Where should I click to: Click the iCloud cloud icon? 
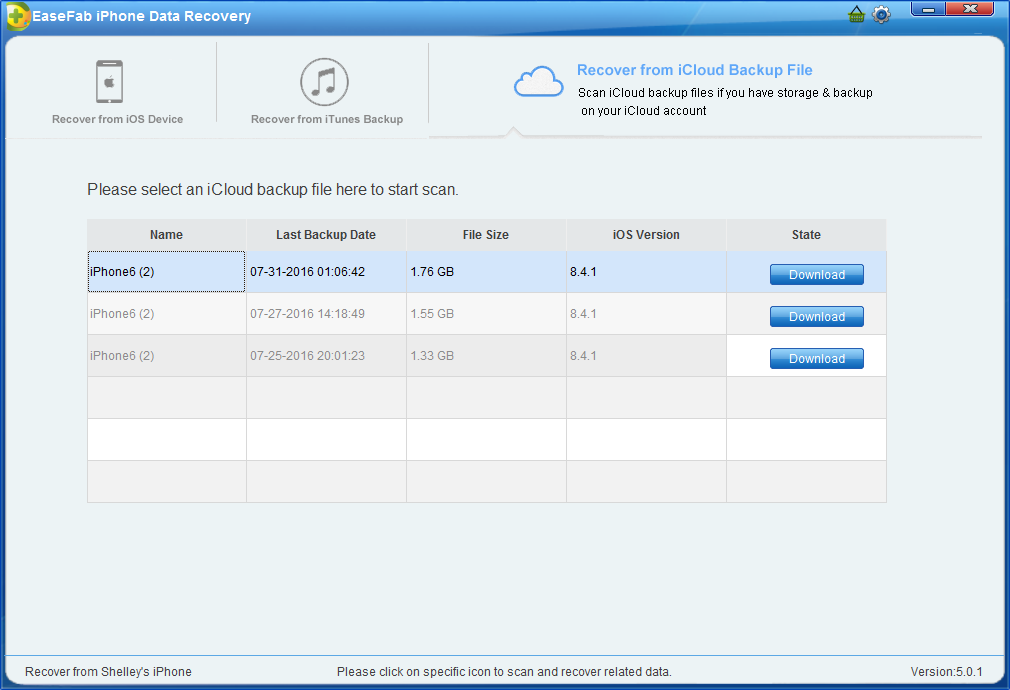(538, 82)
